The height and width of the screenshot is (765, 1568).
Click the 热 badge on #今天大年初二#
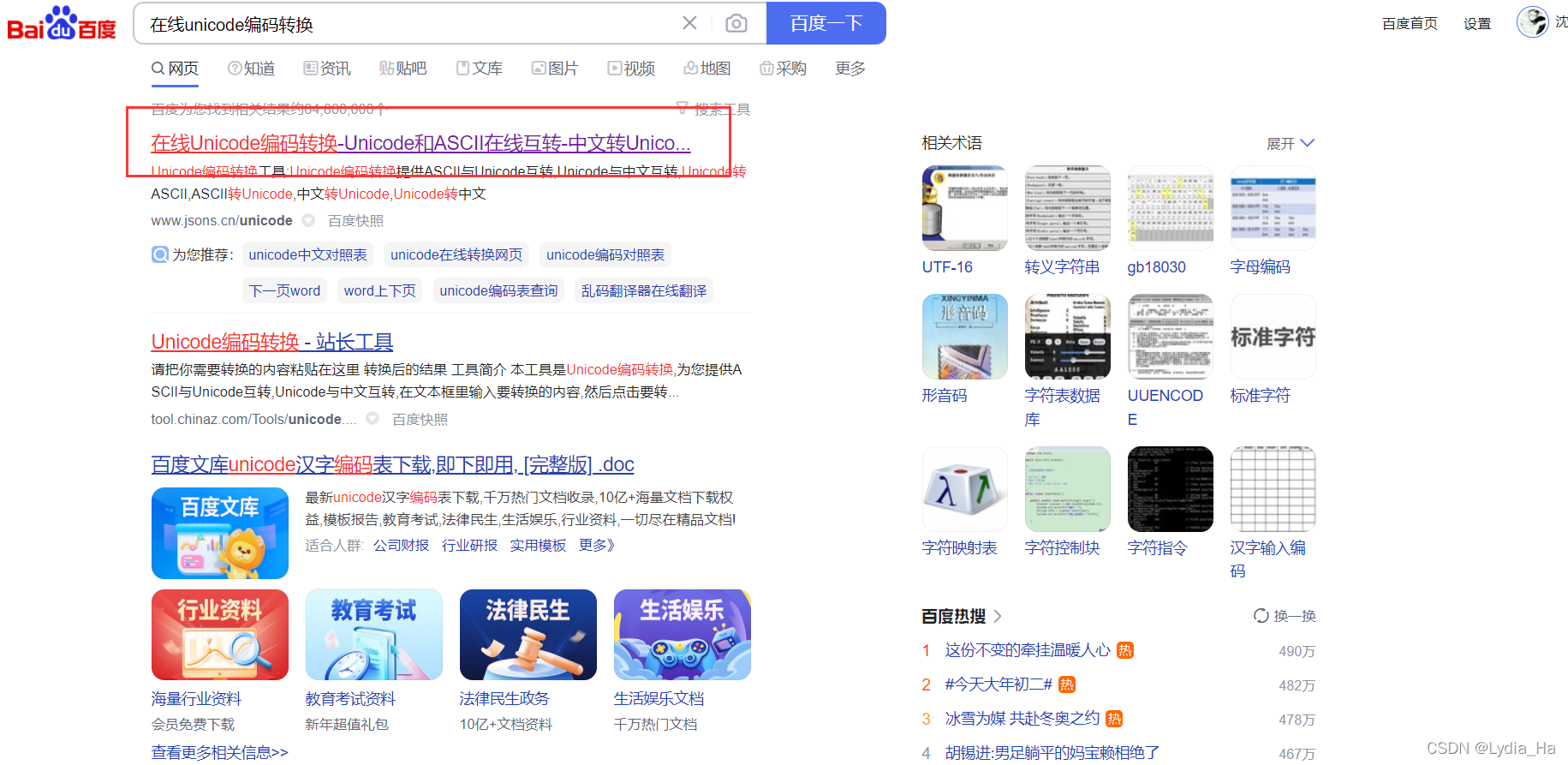pos(1067,684)
